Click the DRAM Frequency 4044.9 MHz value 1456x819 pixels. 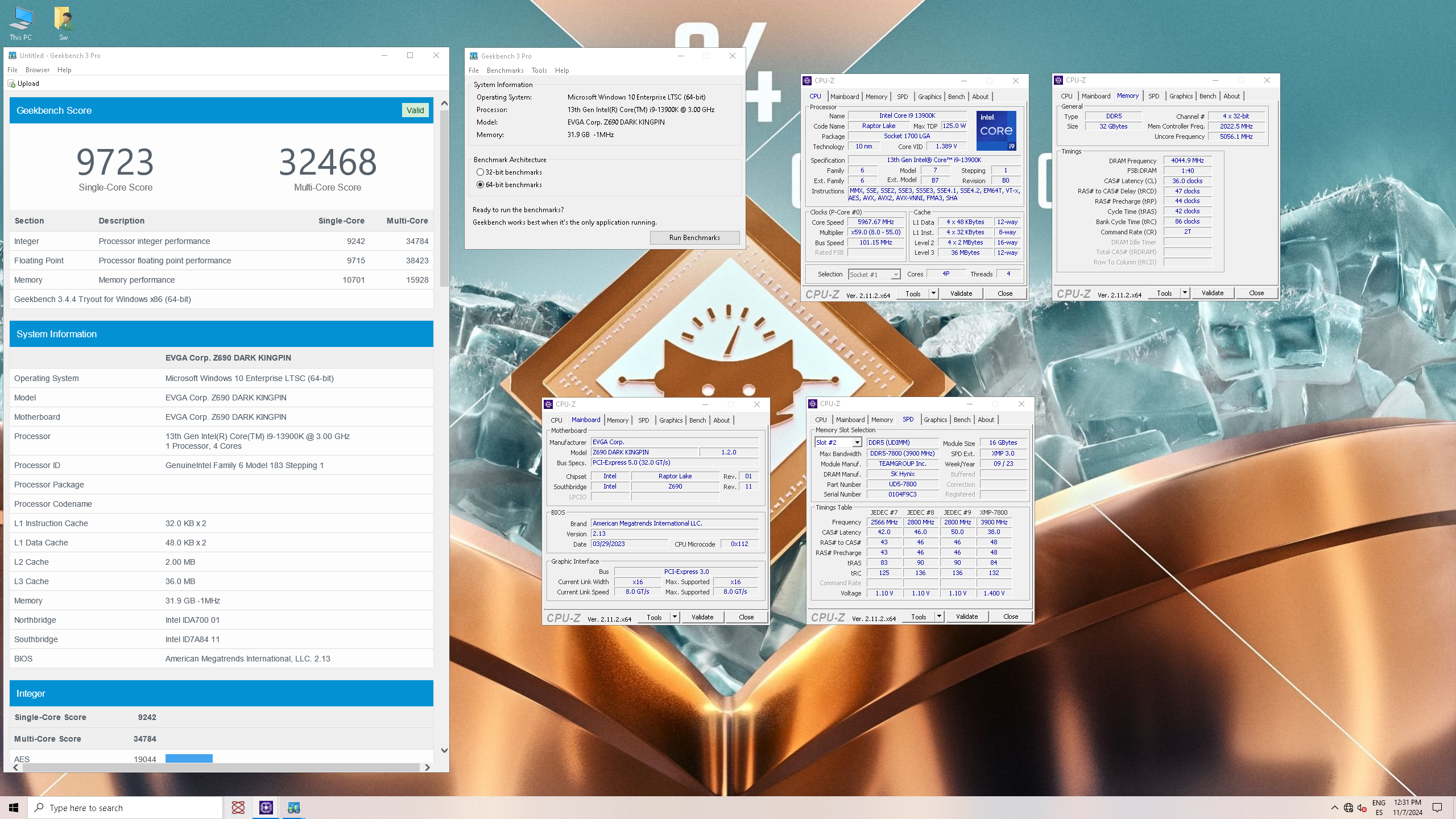pyautogui.click(x=1187, y=160)
